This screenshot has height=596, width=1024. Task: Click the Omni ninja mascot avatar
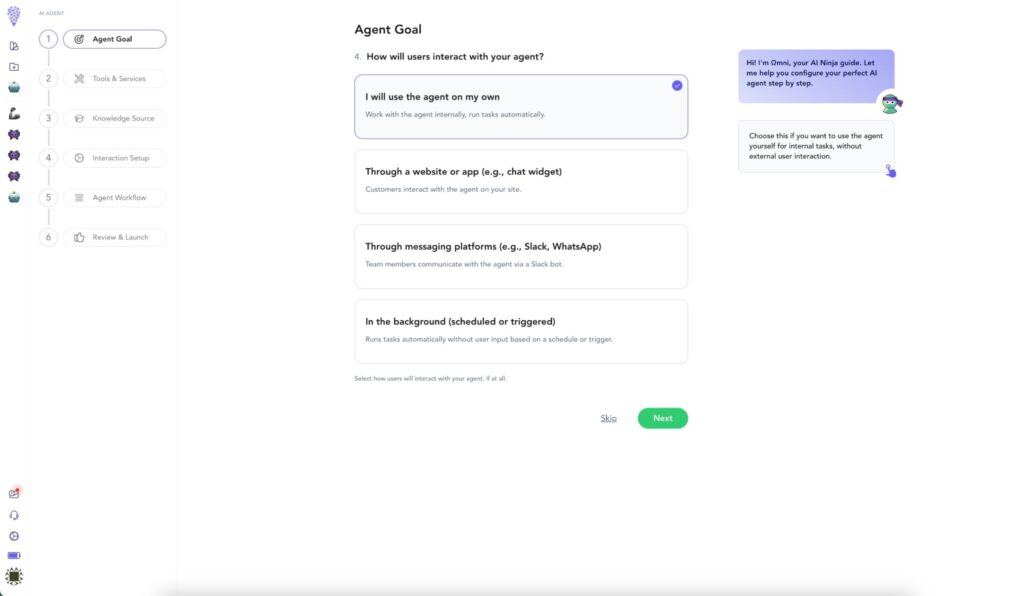[x=890, y=101]
